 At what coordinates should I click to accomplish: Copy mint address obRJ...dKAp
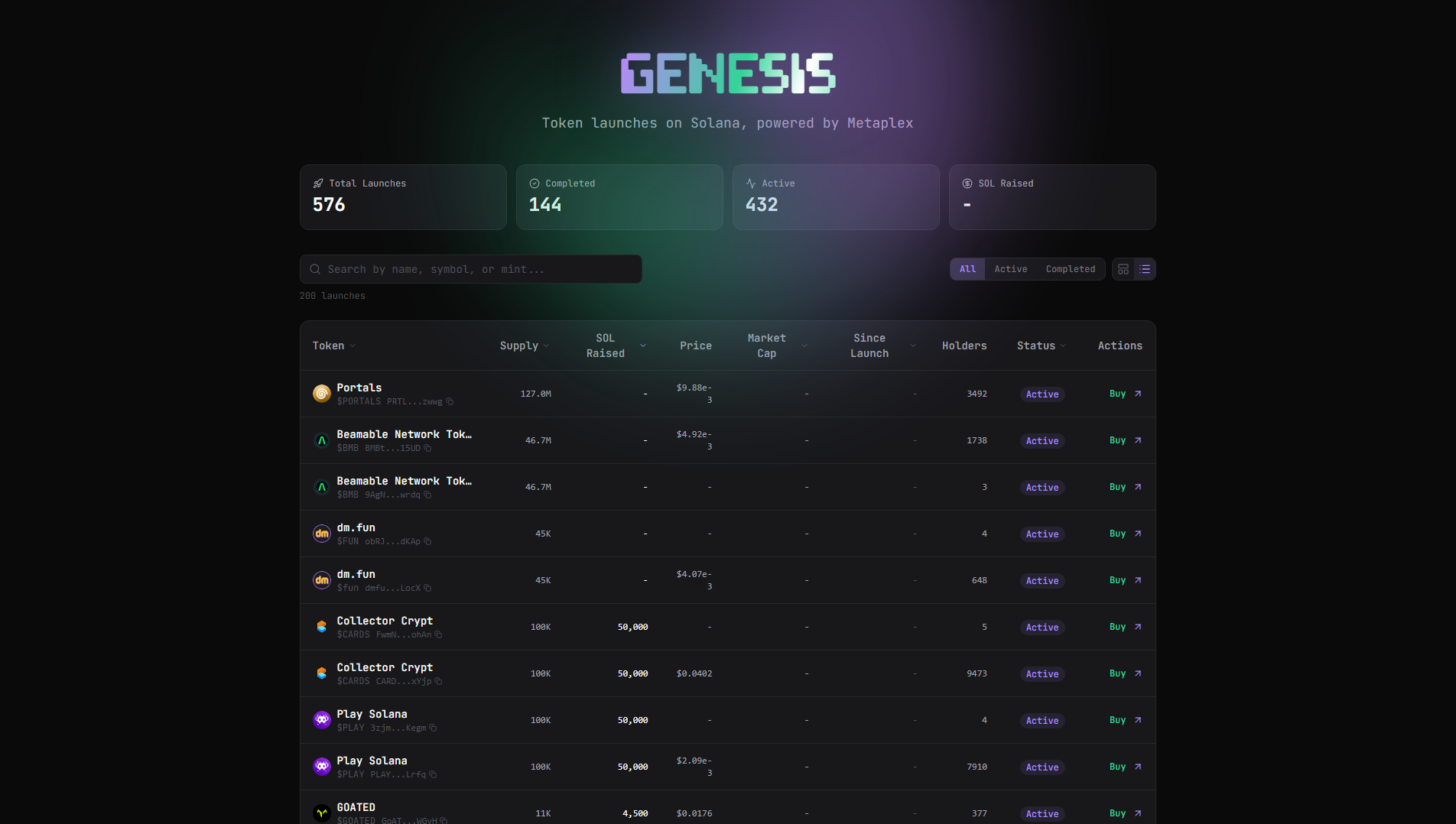click(427, 542)
